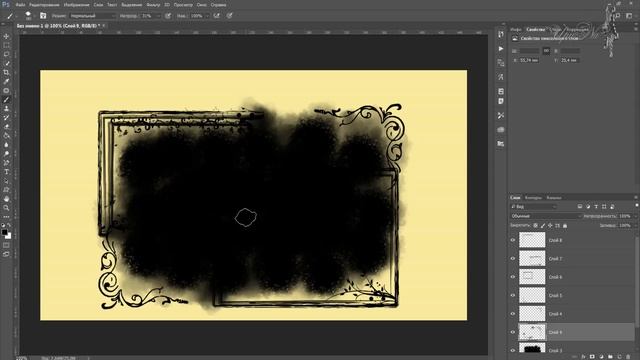Hide layer Слой 4

tap(513, 313)
